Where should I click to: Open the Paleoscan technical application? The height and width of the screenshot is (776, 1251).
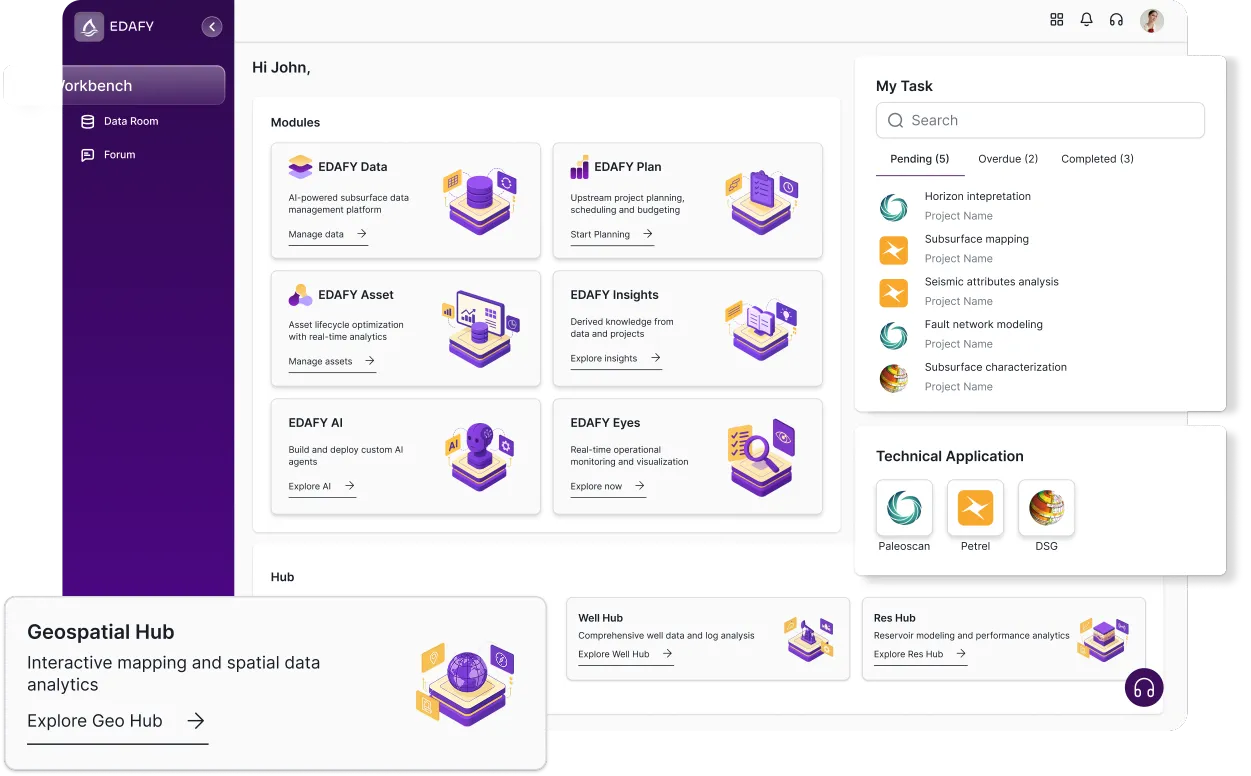(903, 507)
